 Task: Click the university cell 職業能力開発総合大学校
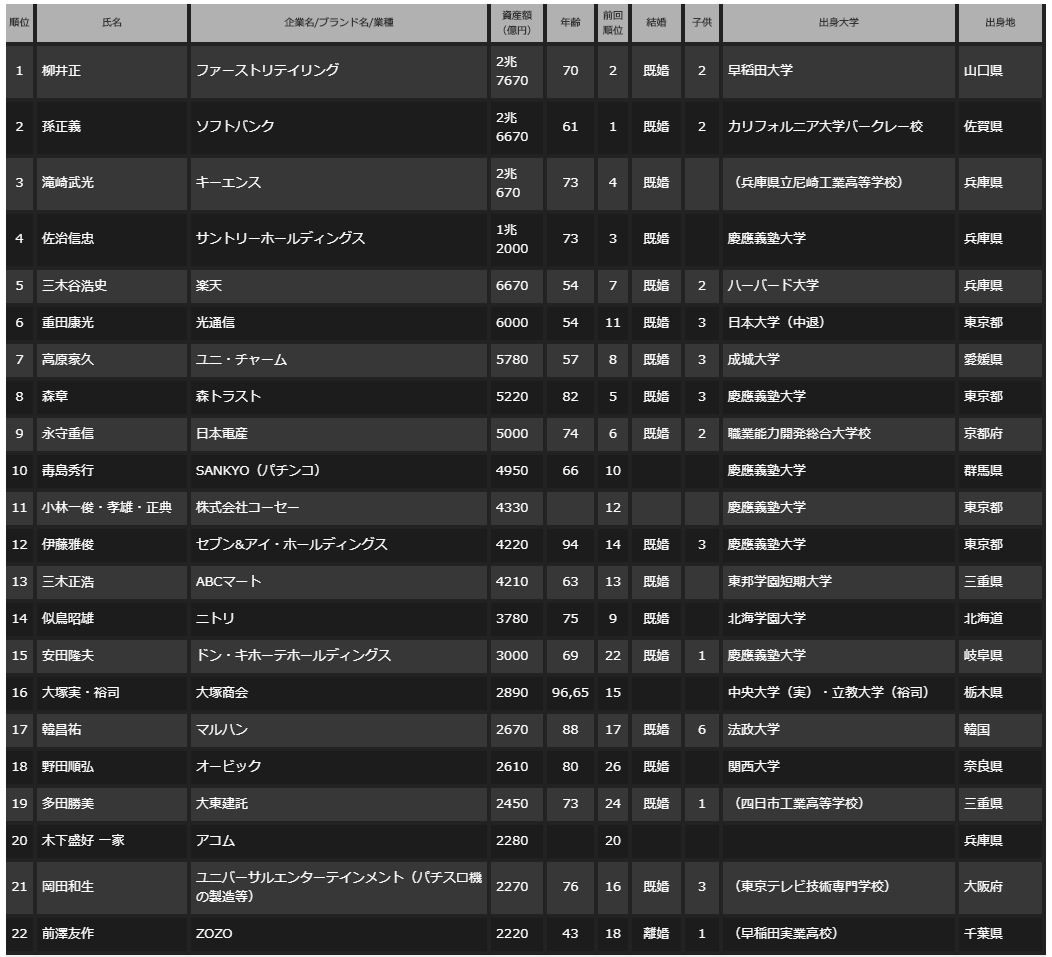(x=839, y=433)
